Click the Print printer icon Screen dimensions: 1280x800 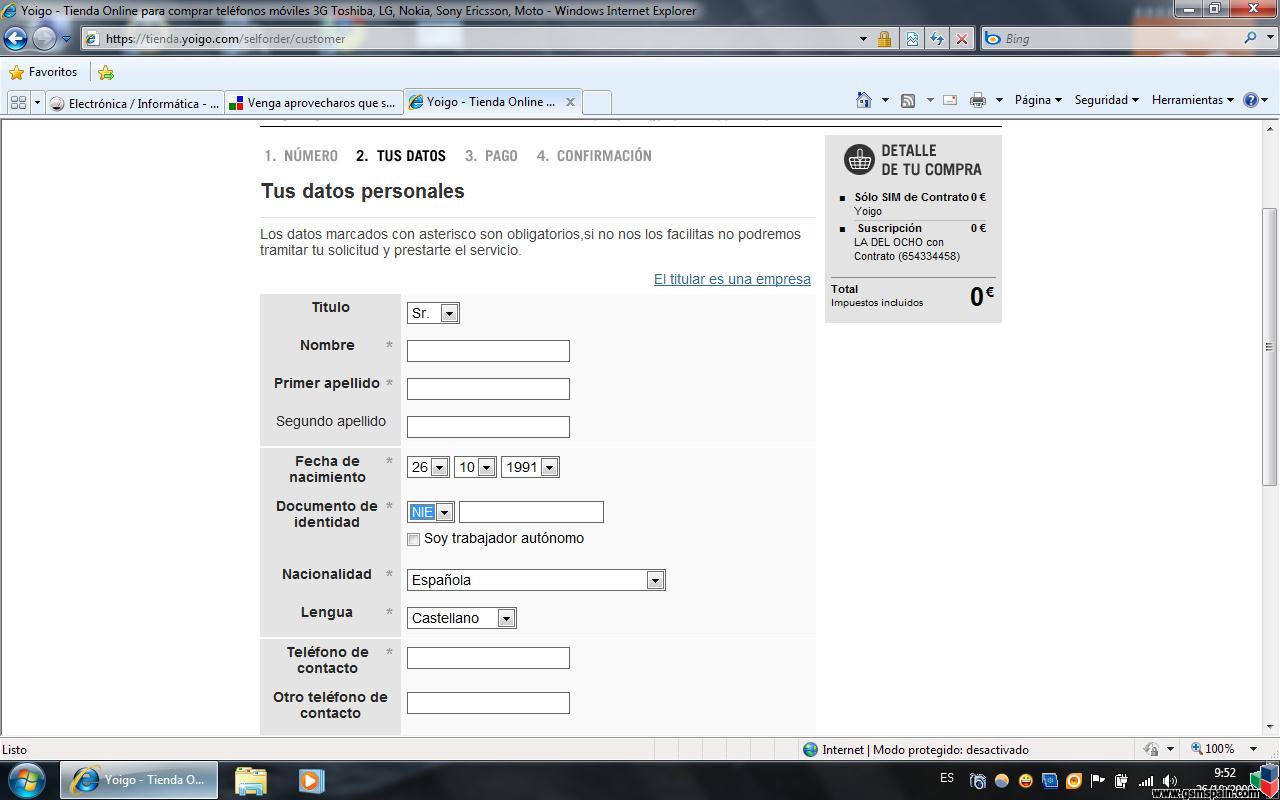tap(978, 100)
